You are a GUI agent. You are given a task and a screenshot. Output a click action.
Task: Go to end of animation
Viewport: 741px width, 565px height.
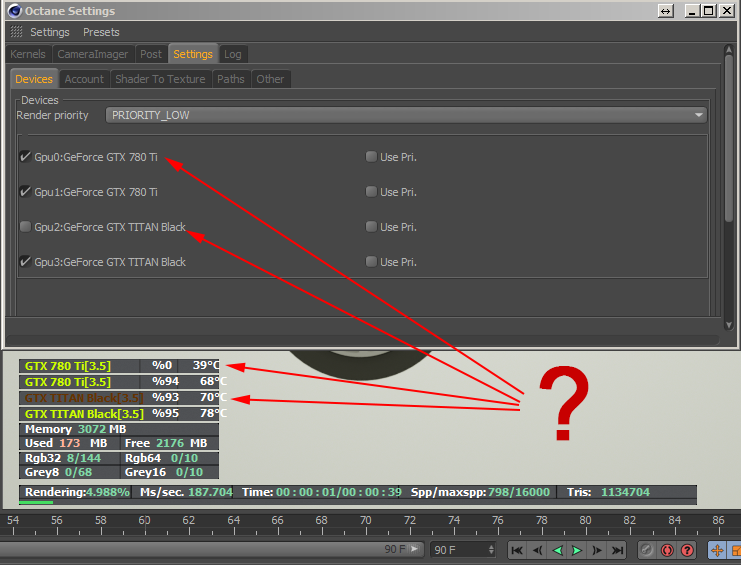[x=617, y=550]
